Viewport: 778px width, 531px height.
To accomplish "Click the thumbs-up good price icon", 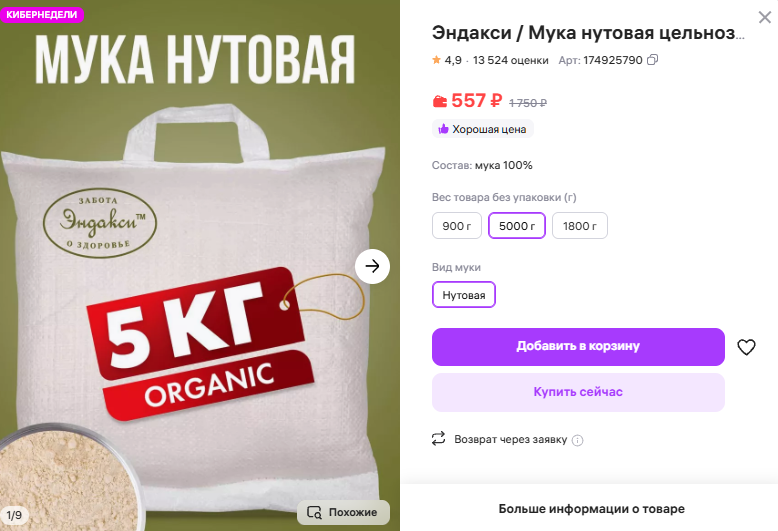I will [x=443, y=129].
